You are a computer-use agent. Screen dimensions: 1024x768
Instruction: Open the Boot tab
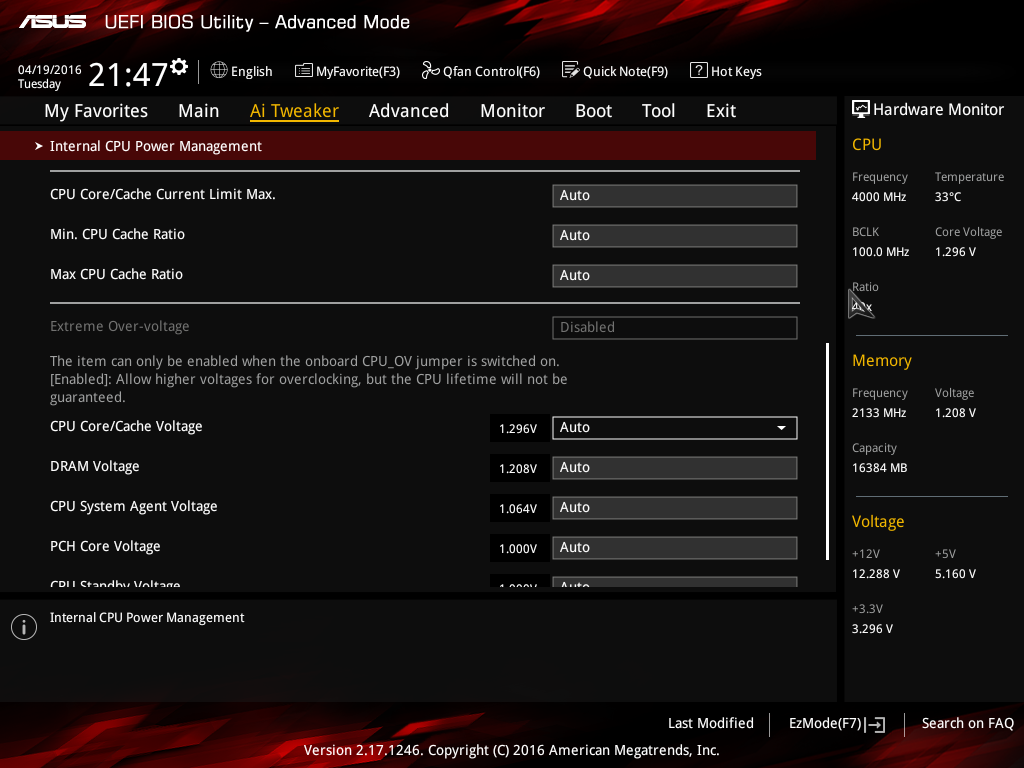593,111
